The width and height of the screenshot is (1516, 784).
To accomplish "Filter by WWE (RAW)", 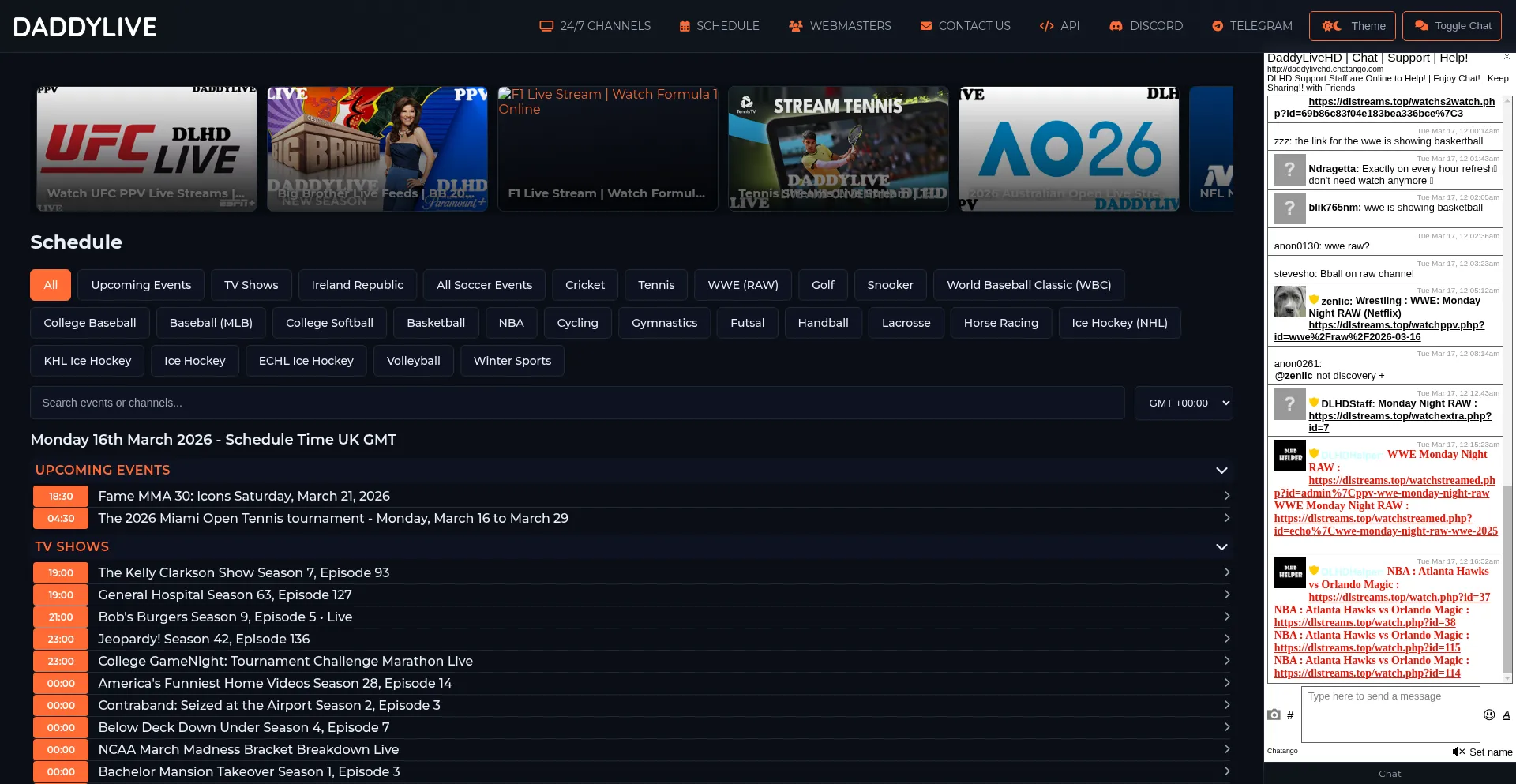I will (743, 285).
